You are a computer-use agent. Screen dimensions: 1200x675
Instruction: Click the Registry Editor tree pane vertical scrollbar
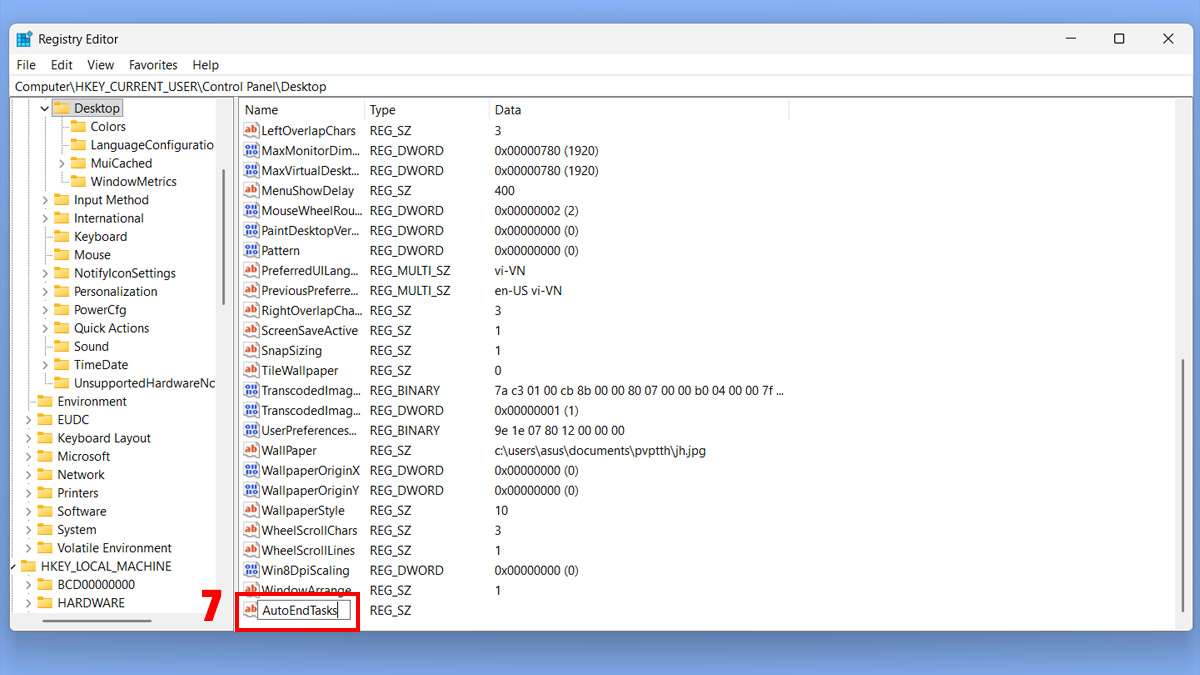pyautogui.click(x=223, y=236)
